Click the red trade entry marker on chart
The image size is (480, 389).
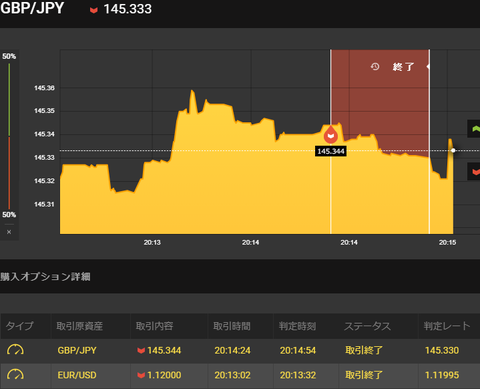[x=331, y=135]
